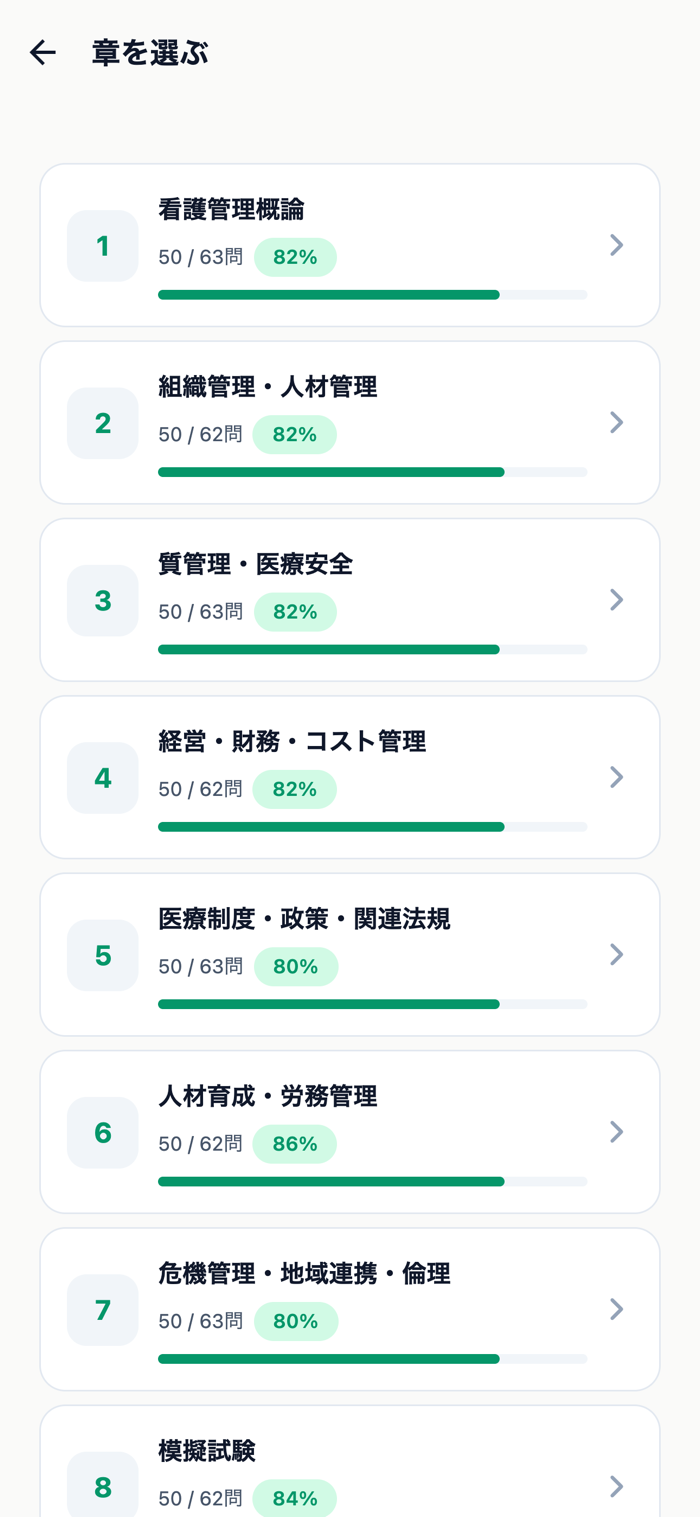This screenshot has height=1517, width=700.
Task: Tap the number 6 chapter badge
Action: (x=103, y=1133)
